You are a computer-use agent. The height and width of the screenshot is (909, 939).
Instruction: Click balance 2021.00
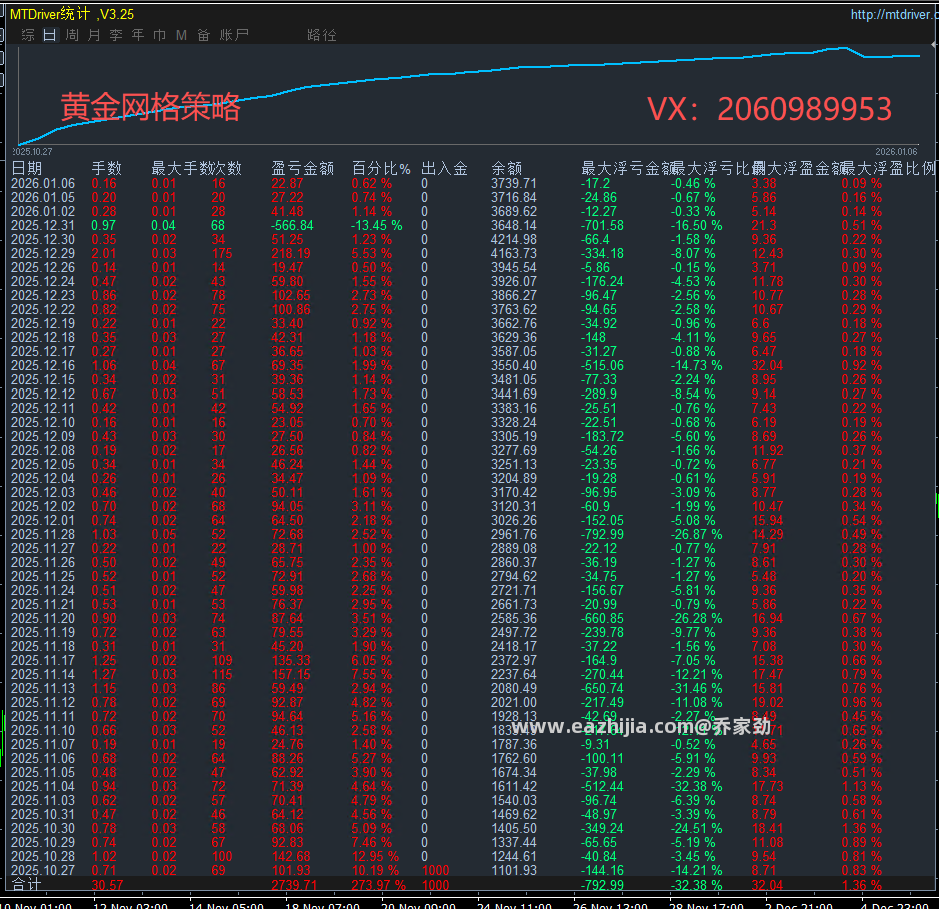pyautogui.click(x=514, y=702)
